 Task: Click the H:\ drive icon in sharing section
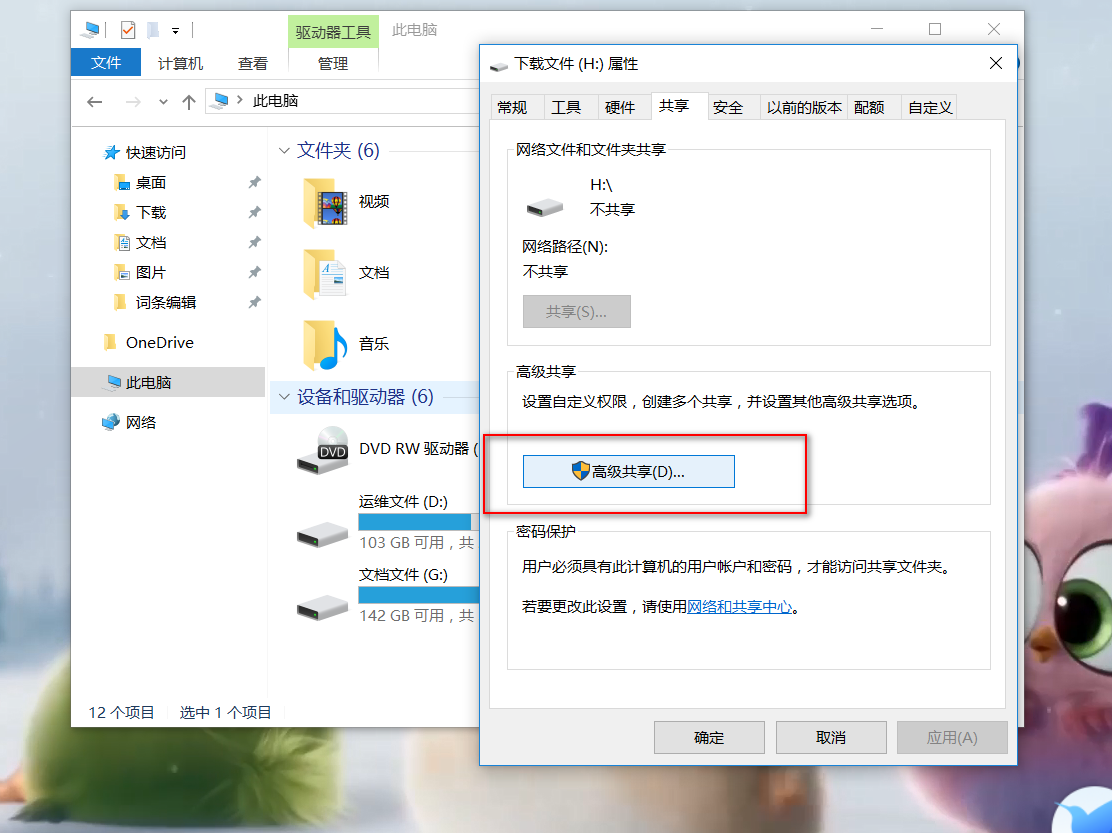(x=545, y=207)
